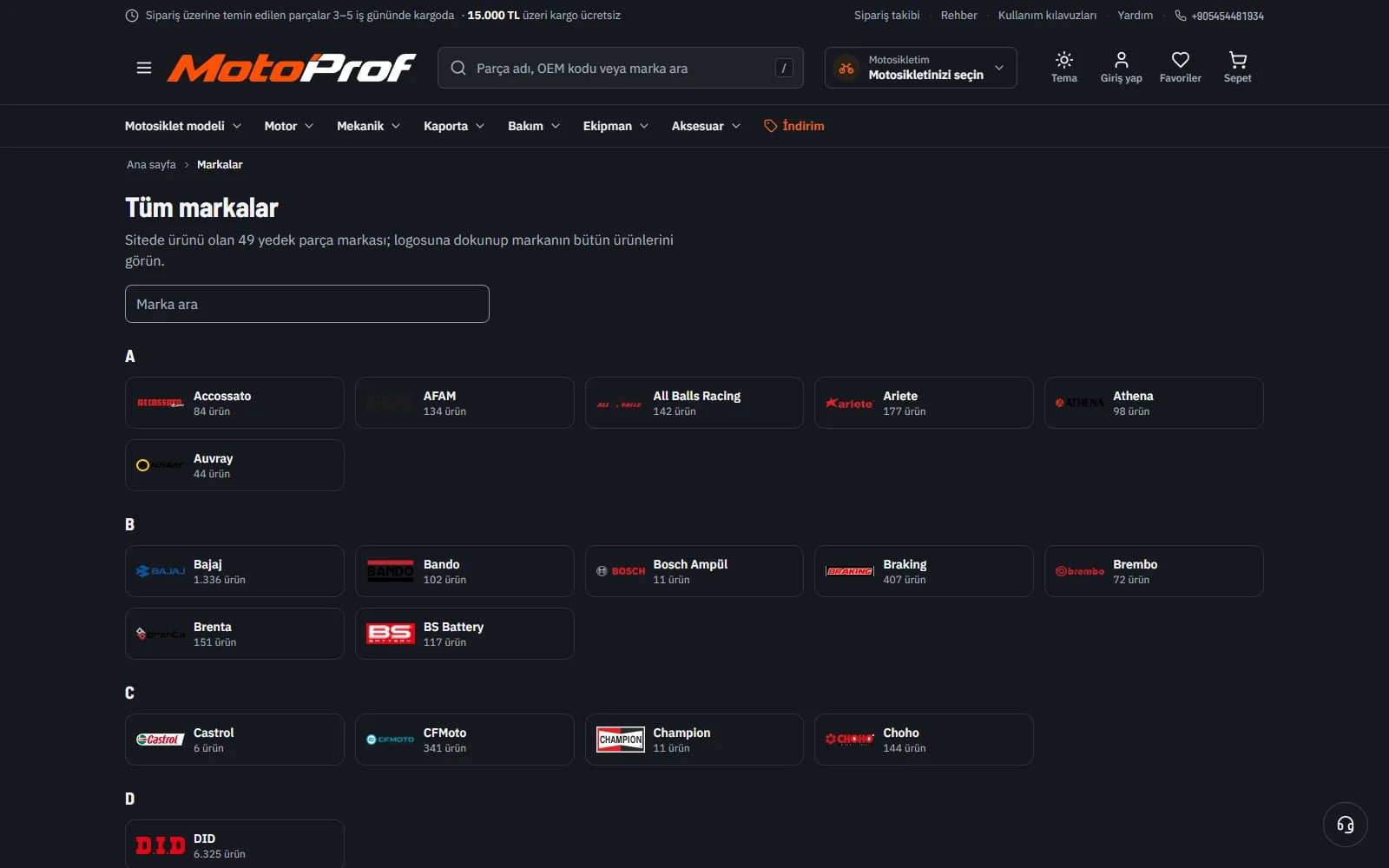Open the Ekipman menu item
This screenshot has height=868, width=1389.
click(616, 126)
